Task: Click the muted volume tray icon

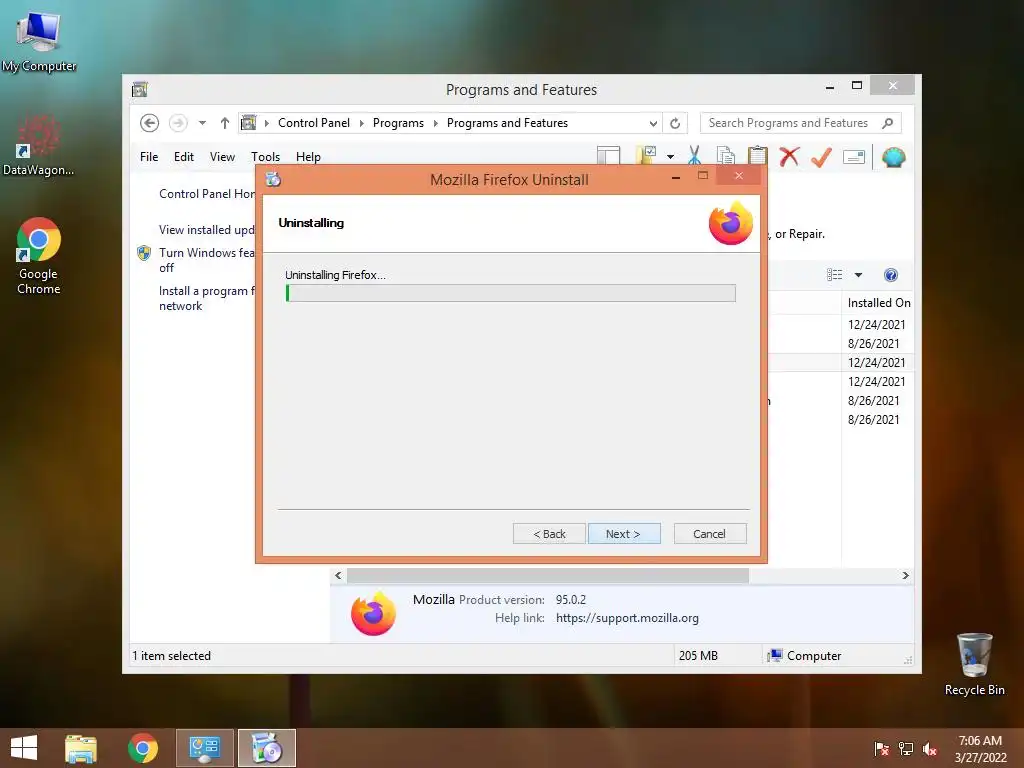Action: coord(930,749)
